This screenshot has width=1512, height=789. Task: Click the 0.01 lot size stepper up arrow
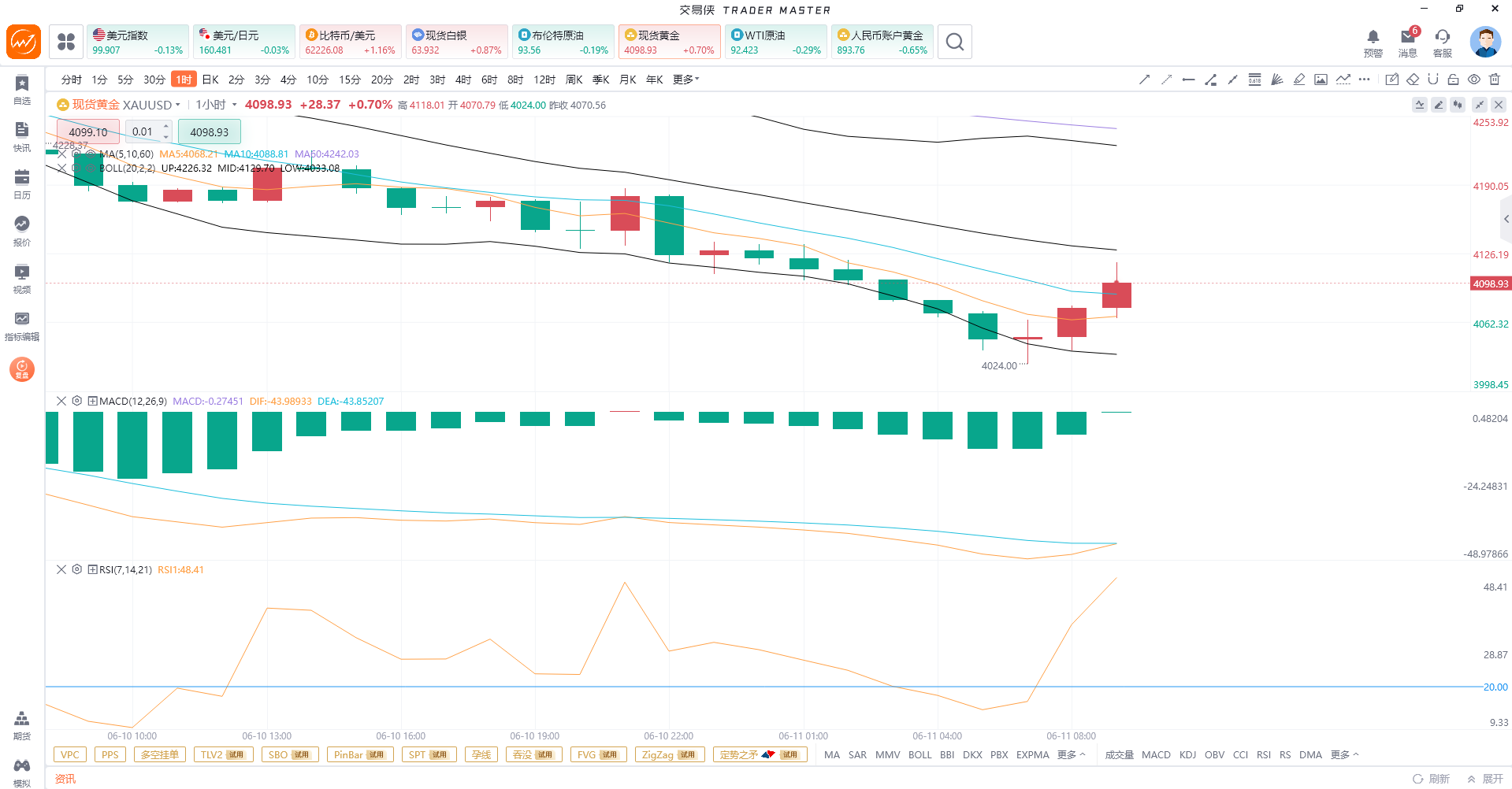click(x=166, y=127)
